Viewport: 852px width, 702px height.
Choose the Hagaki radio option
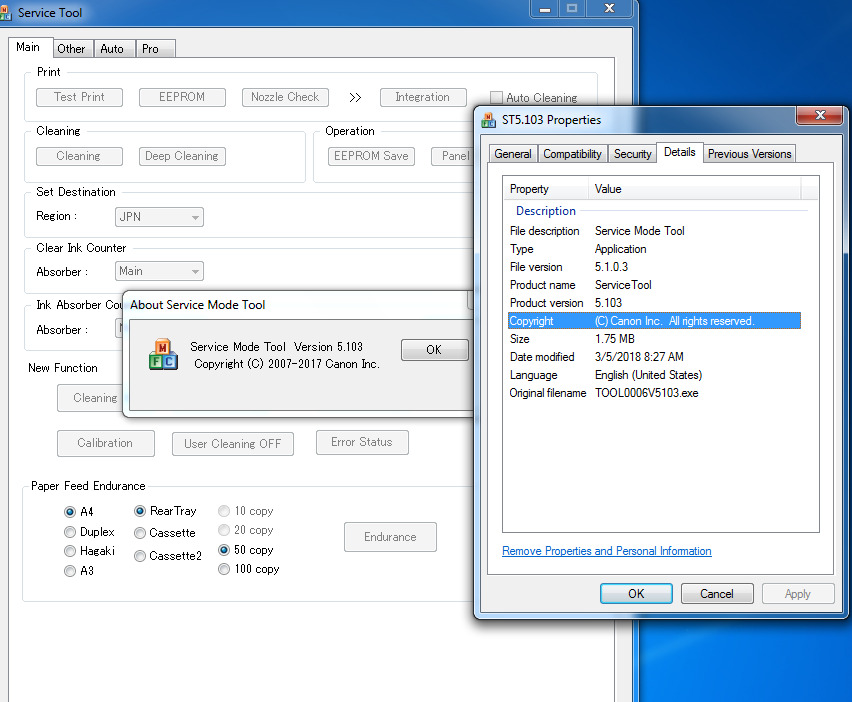70,551
